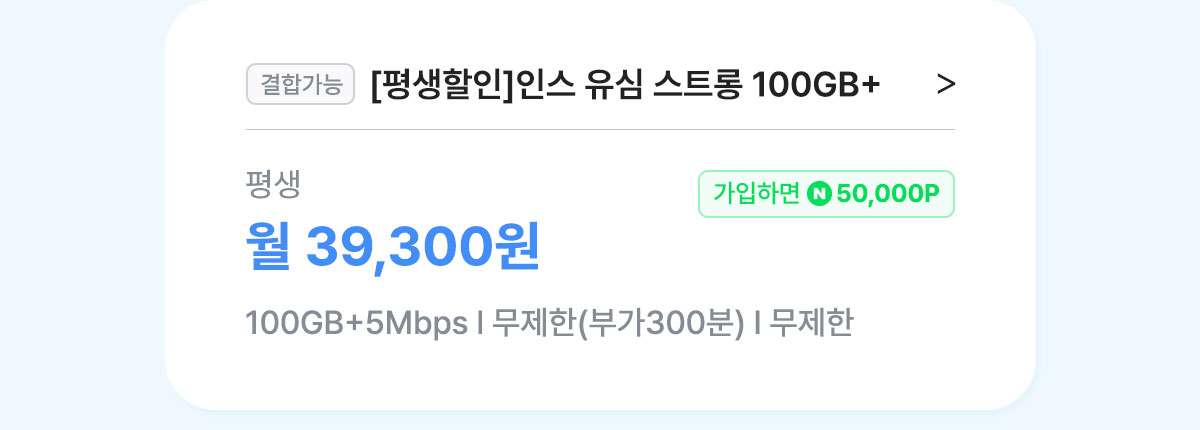Open plan details with right chevron
The height and width of the screenshot is (430, 1200).
point(945,85)
